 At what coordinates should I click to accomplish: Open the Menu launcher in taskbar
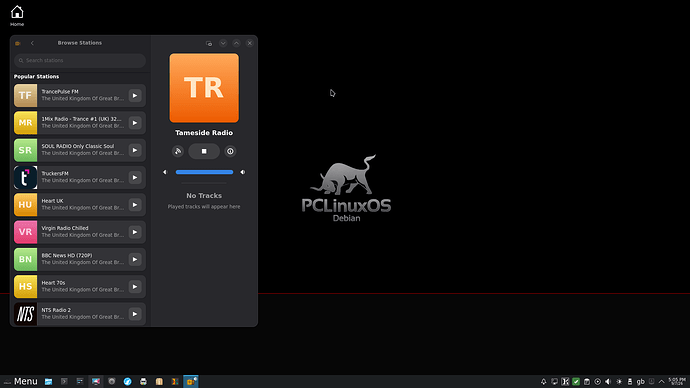pyautogui.click(x=21, y=381)
